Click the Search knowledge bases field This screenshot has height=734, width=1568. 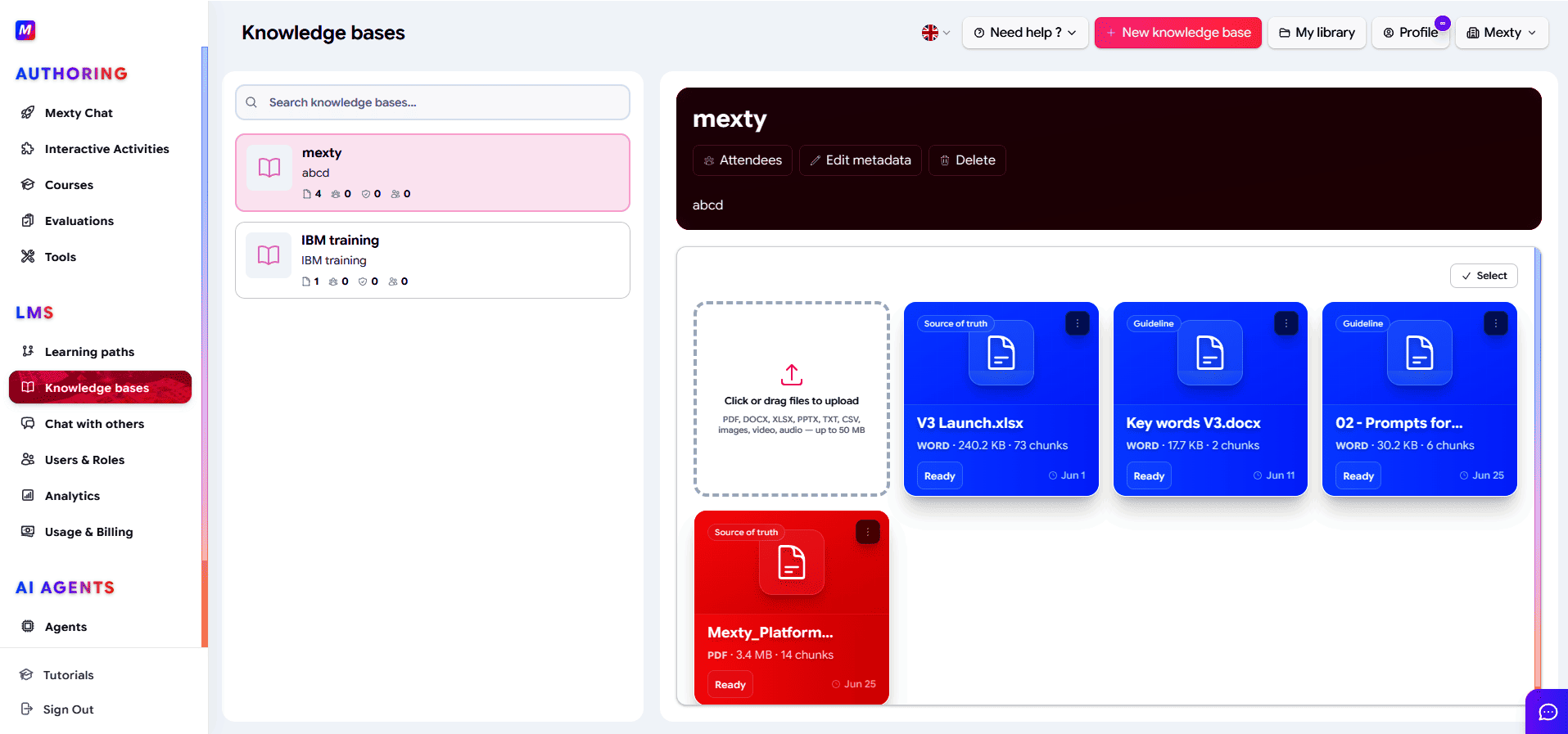[432, 102]
